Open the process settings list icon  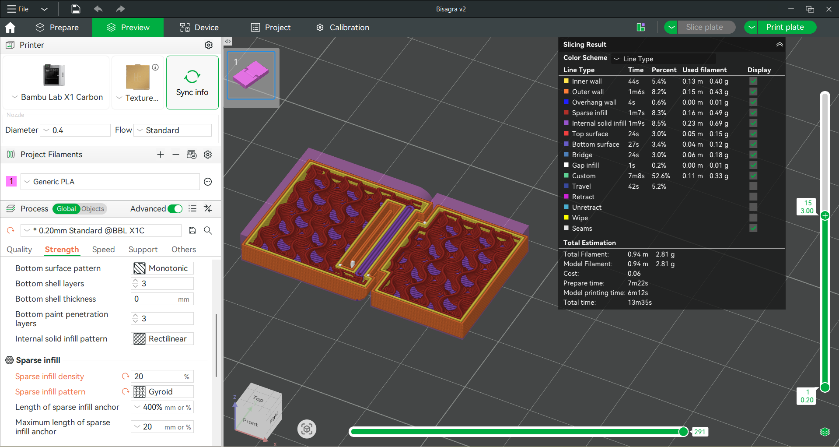(x=193, y=208)
